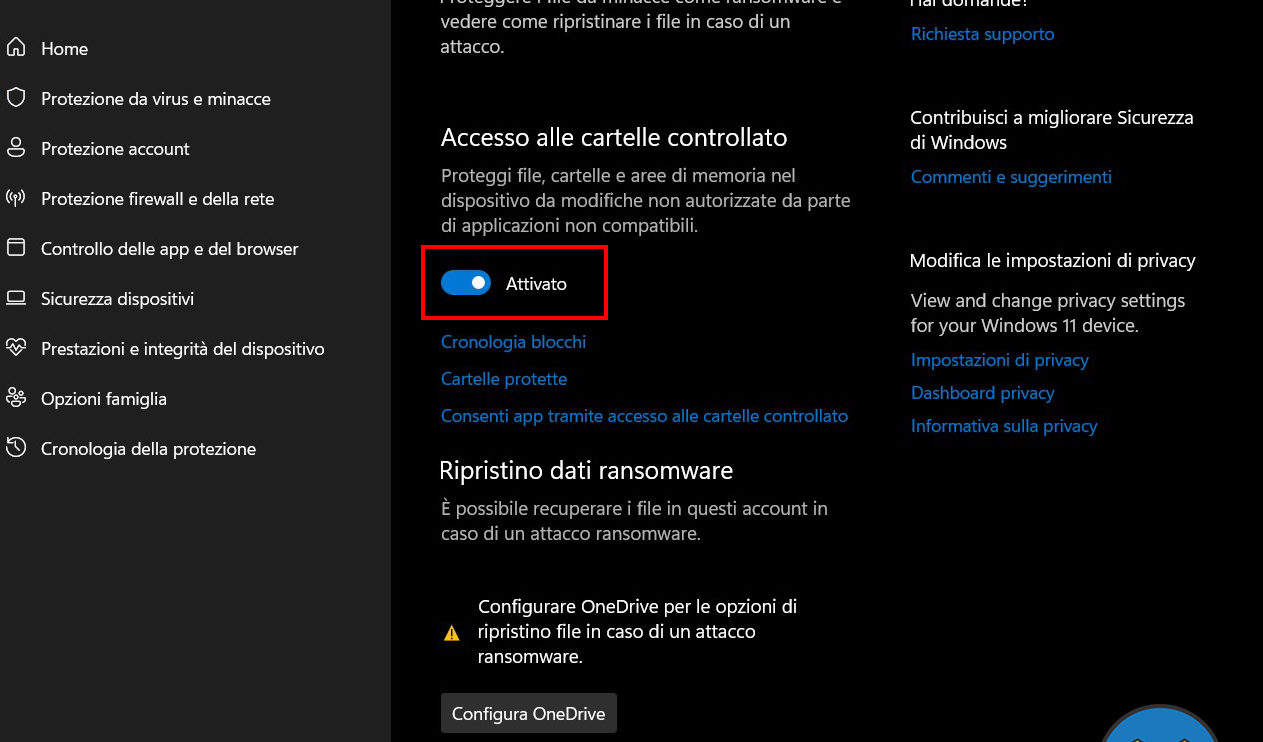1263x742 pixels.
Task: Open the Dashboard privacy link
Action: click(982, 393)
